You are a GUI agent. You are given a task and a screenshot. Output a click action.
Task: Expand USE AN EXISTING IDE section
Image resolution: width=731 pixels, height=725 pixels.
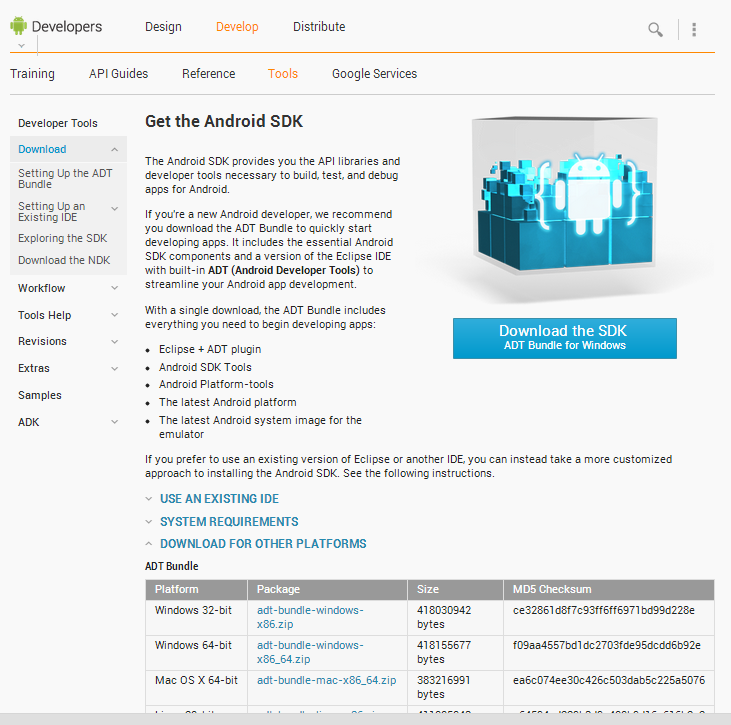point(219,499)
